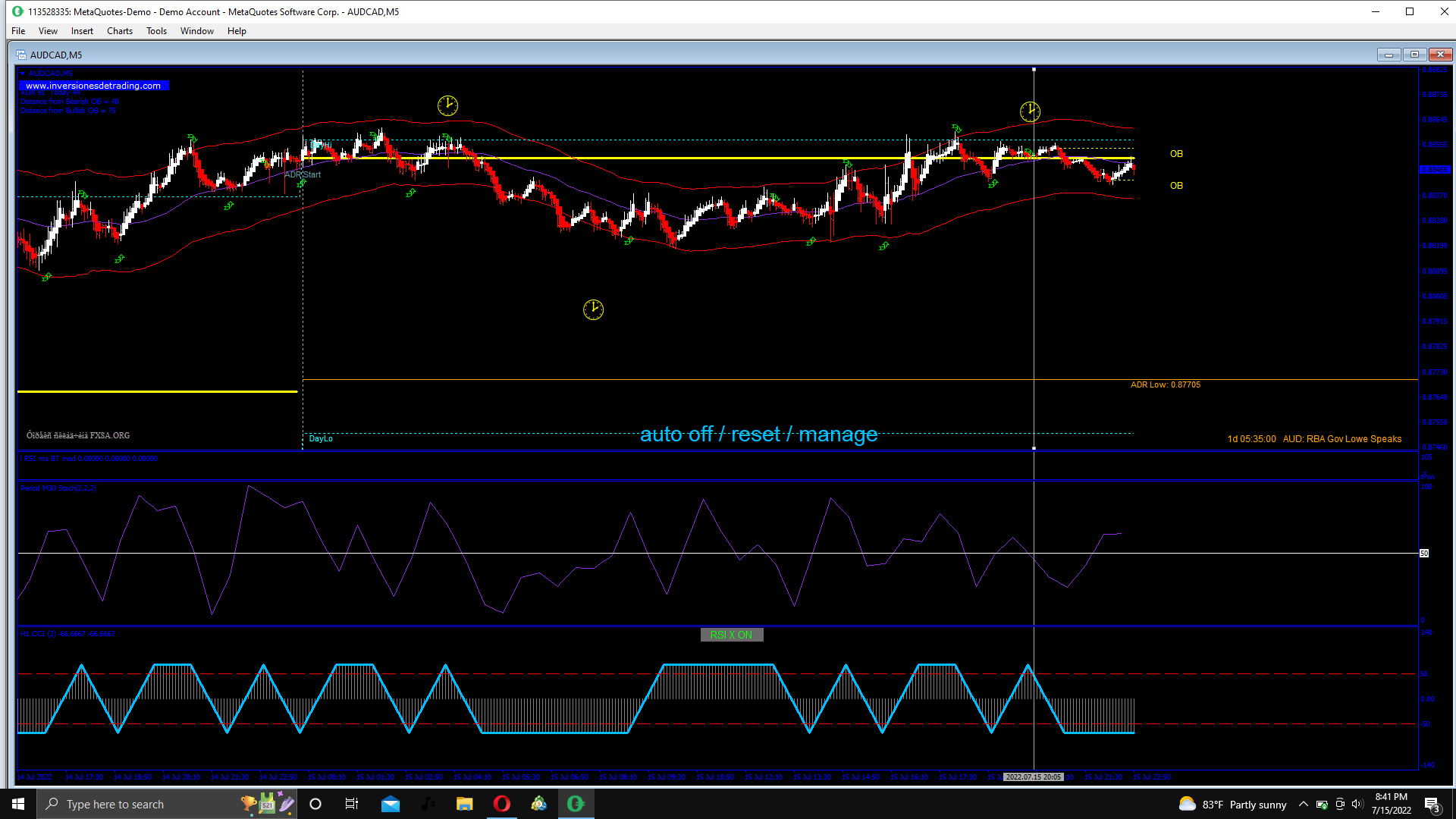Open File Explorer from the taskbar
Viewport: 1456px width, 819px height.
click(464, 804)
